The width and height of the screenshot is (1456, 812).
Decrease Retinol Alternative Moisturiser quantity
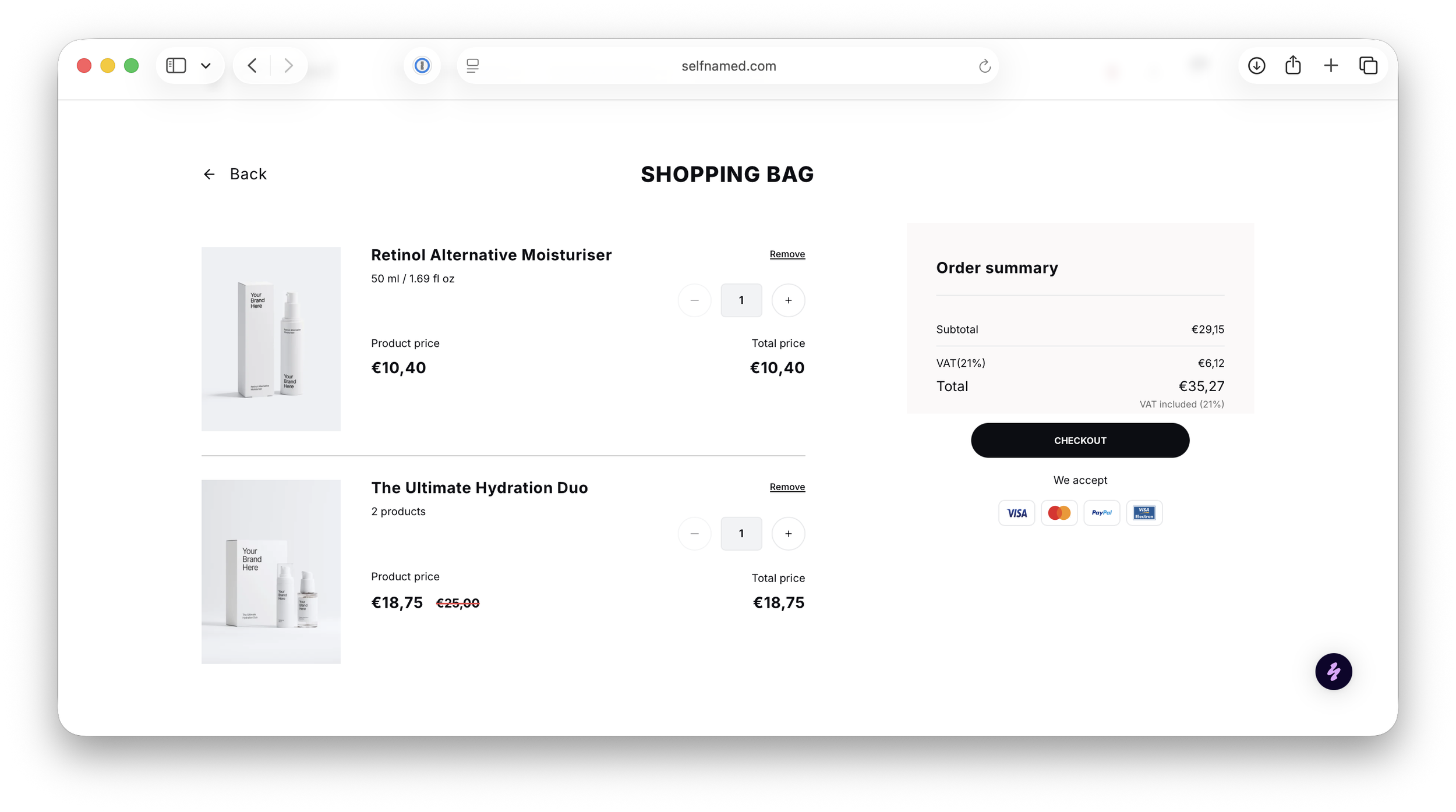694,300
